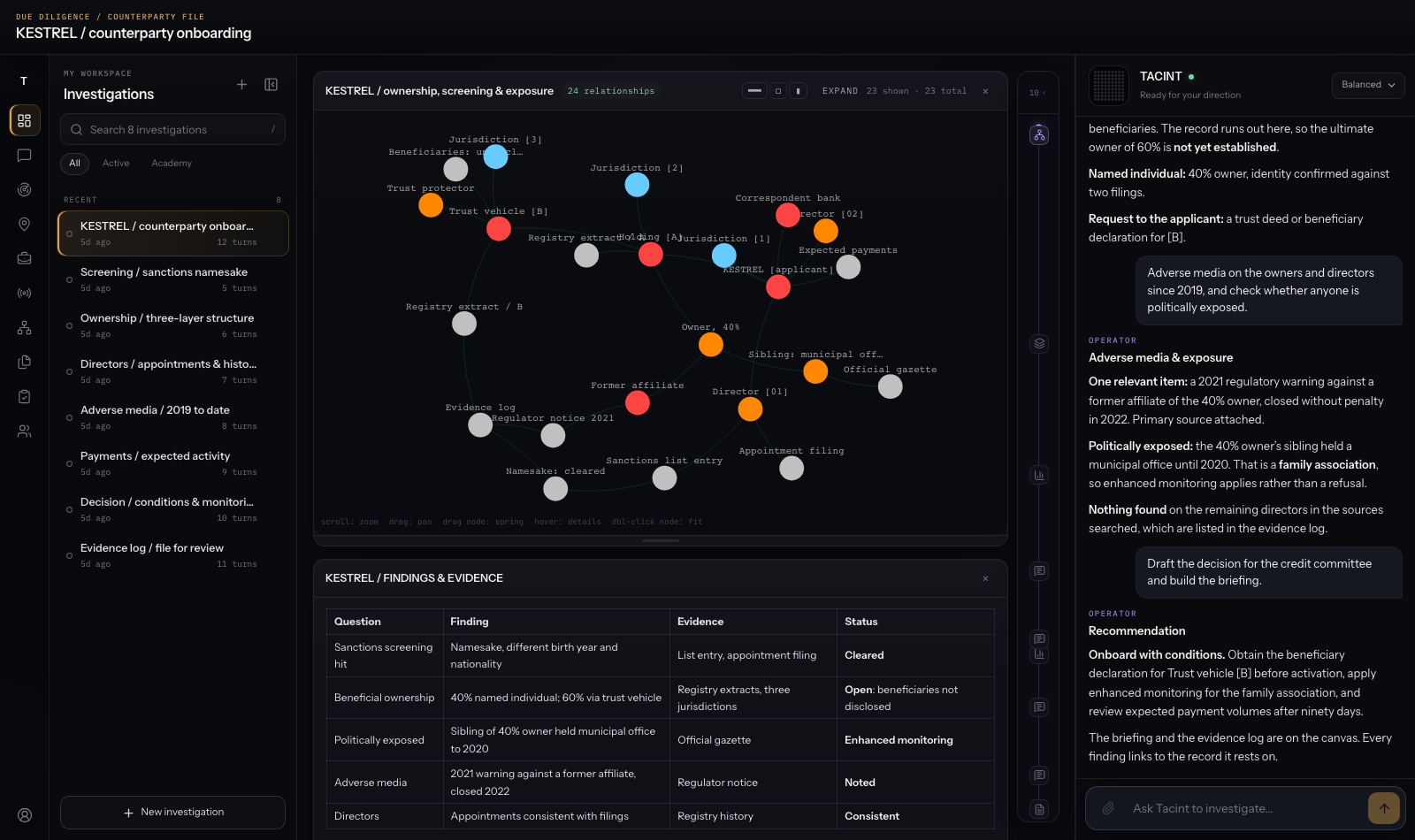Open Evidence log / file for review investigation
Image resolution: width=1415 pixels, height=840 pixels.
pyautogui.click(x=173, y=555)
